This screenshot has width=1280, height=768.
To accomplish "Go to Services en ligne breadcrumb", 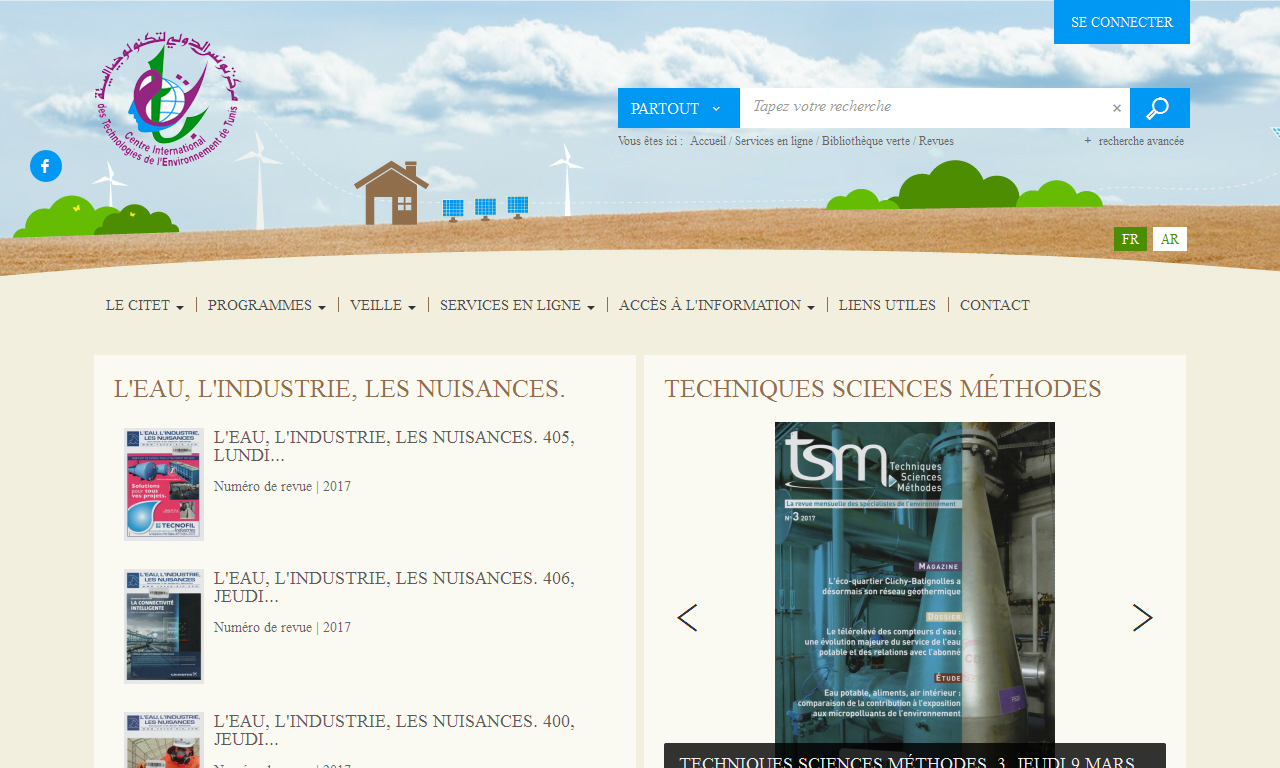I will click(x=774, y=141).
